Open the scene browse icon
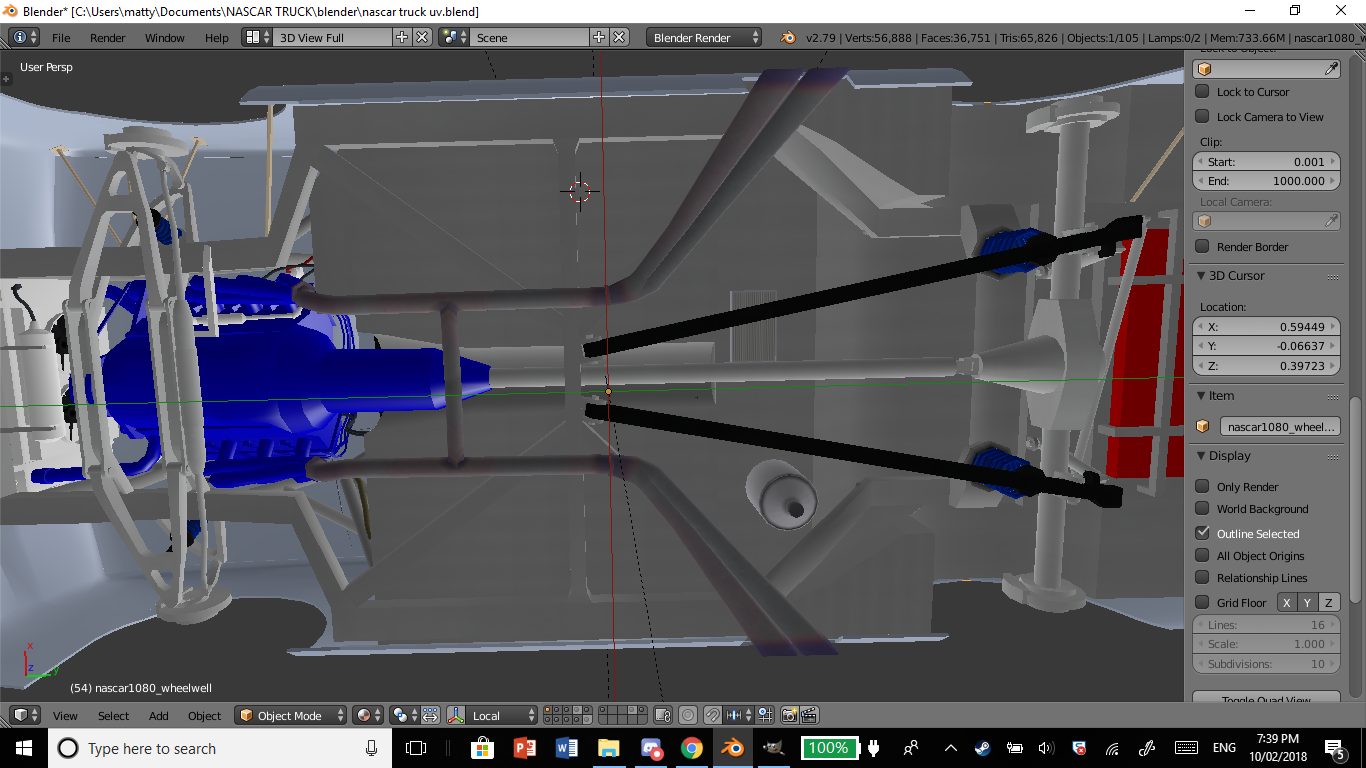The image size is (1366, 768). point(455,37)
